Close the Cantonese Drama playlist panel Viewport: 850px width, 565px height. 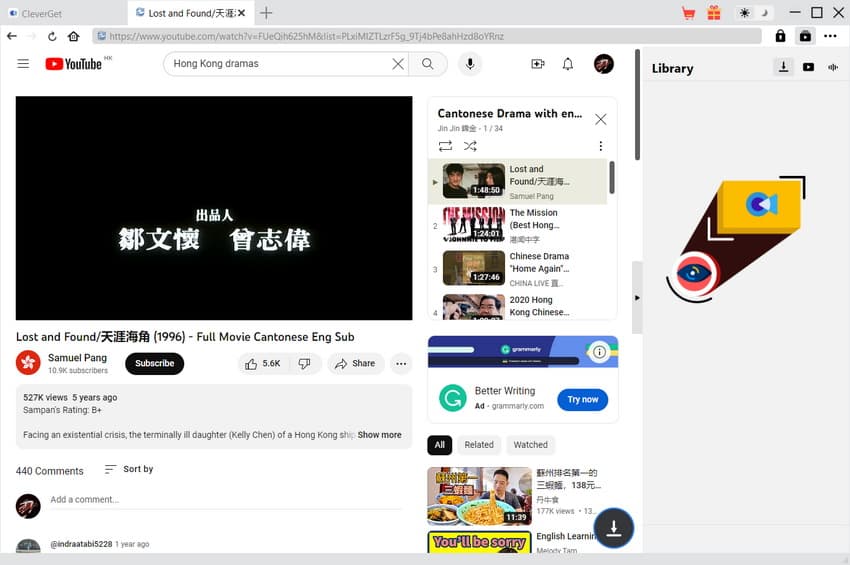(601, 119)
